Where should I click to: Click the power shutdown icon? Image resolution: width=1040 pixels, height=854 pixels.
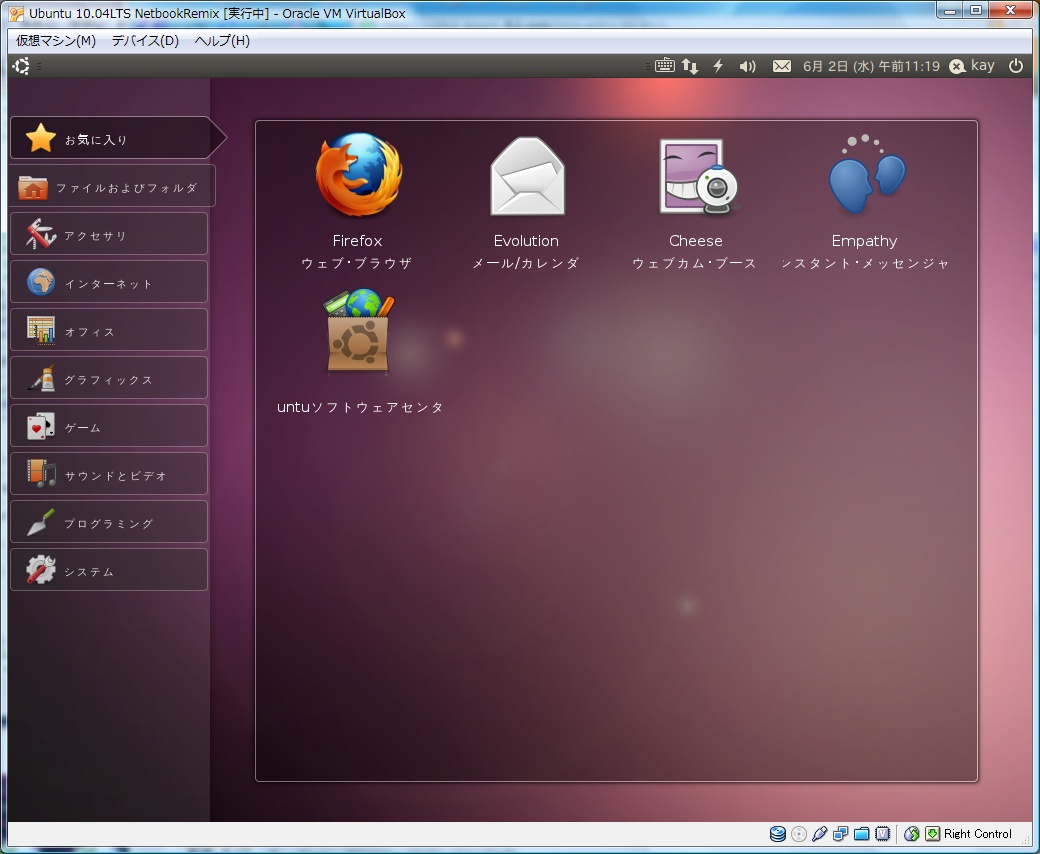click(x=1016, y=66)
